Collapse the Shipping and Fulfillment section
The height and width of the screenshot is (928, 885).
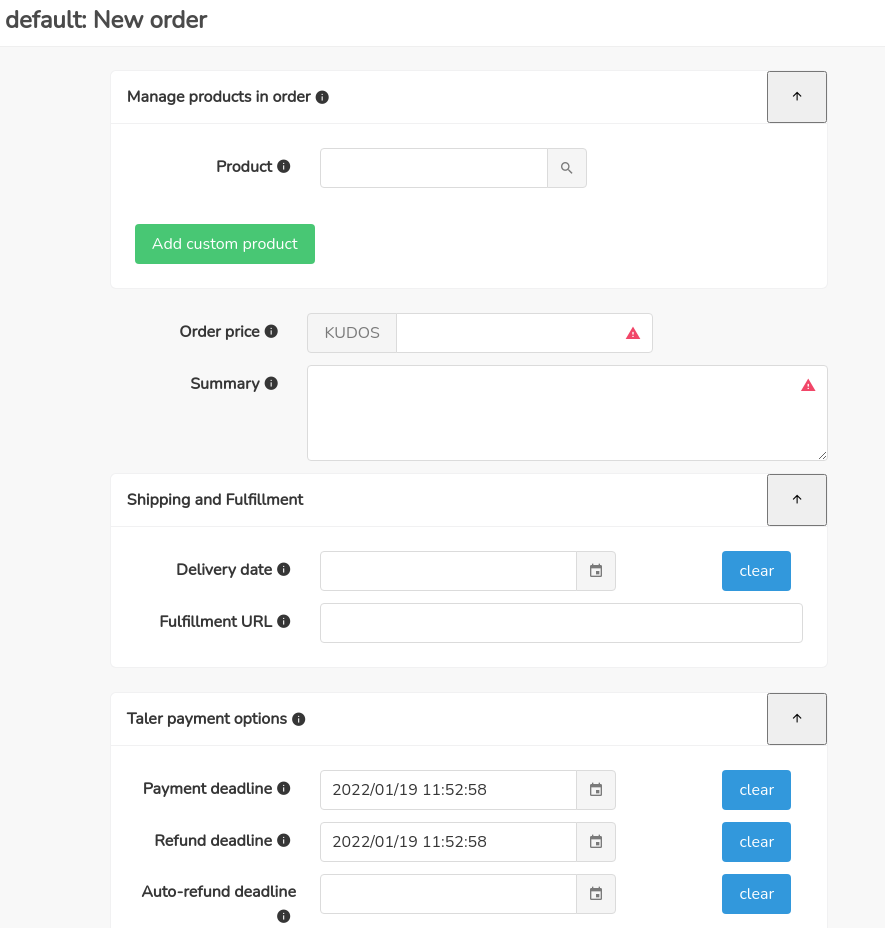pos(796,500)
